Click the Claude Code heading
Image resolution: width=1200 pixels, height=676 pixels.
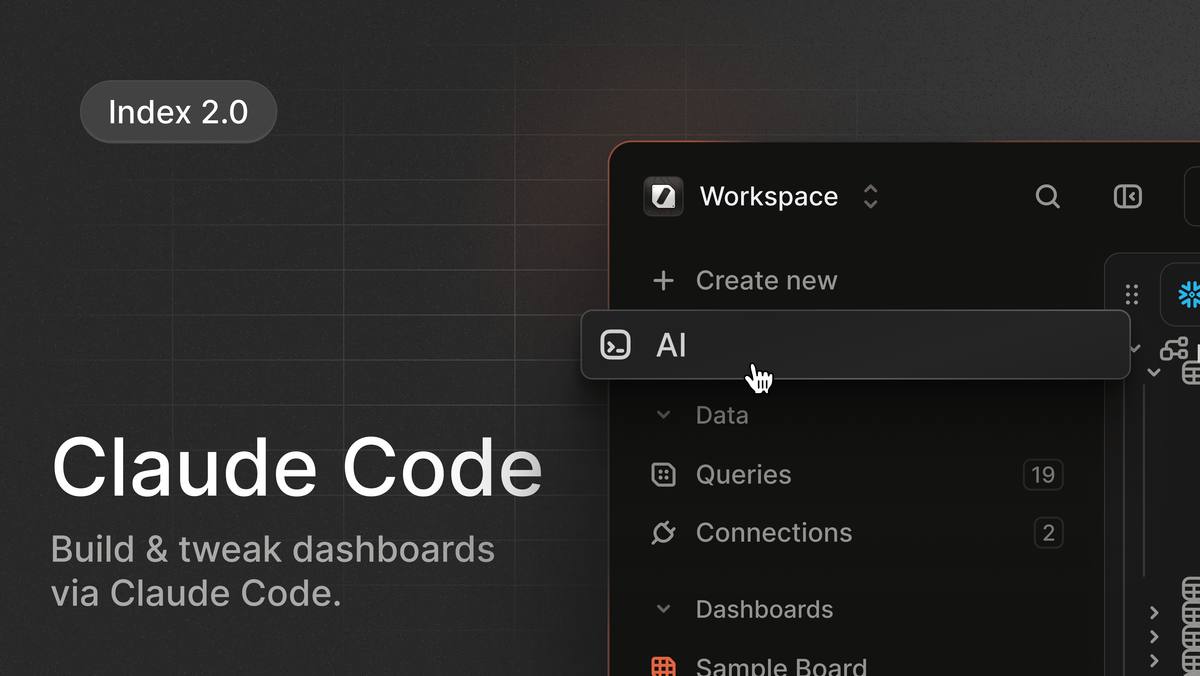[297, 468]
